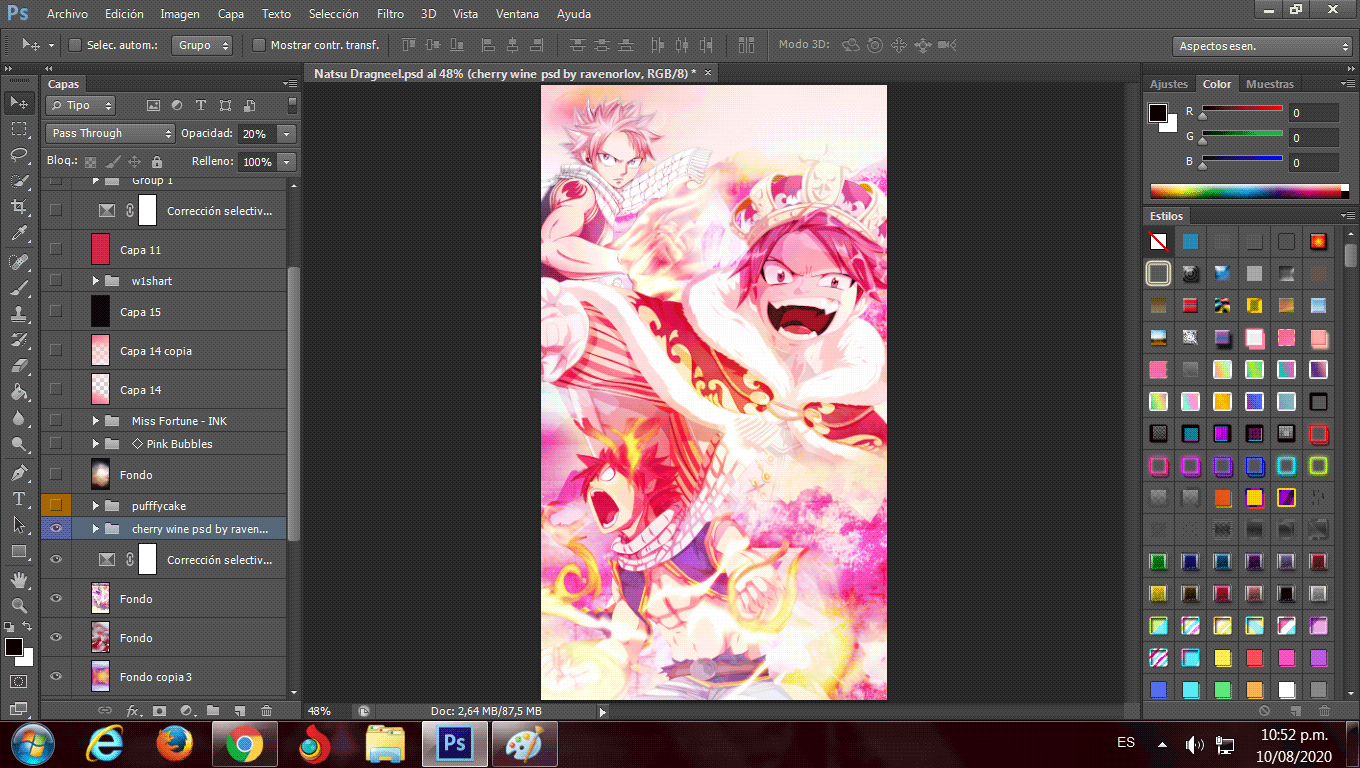Open Google Chrome from the taskbar
The width and height of the screenshot is (1360, 768).
tap(244, 744)
